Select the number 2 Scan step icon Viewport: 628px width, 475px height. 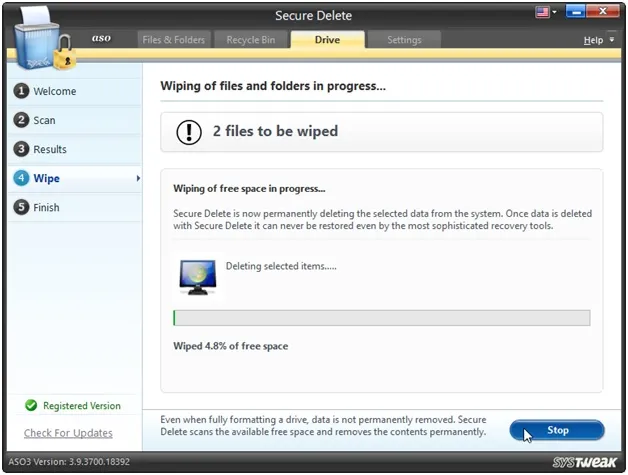21,120
